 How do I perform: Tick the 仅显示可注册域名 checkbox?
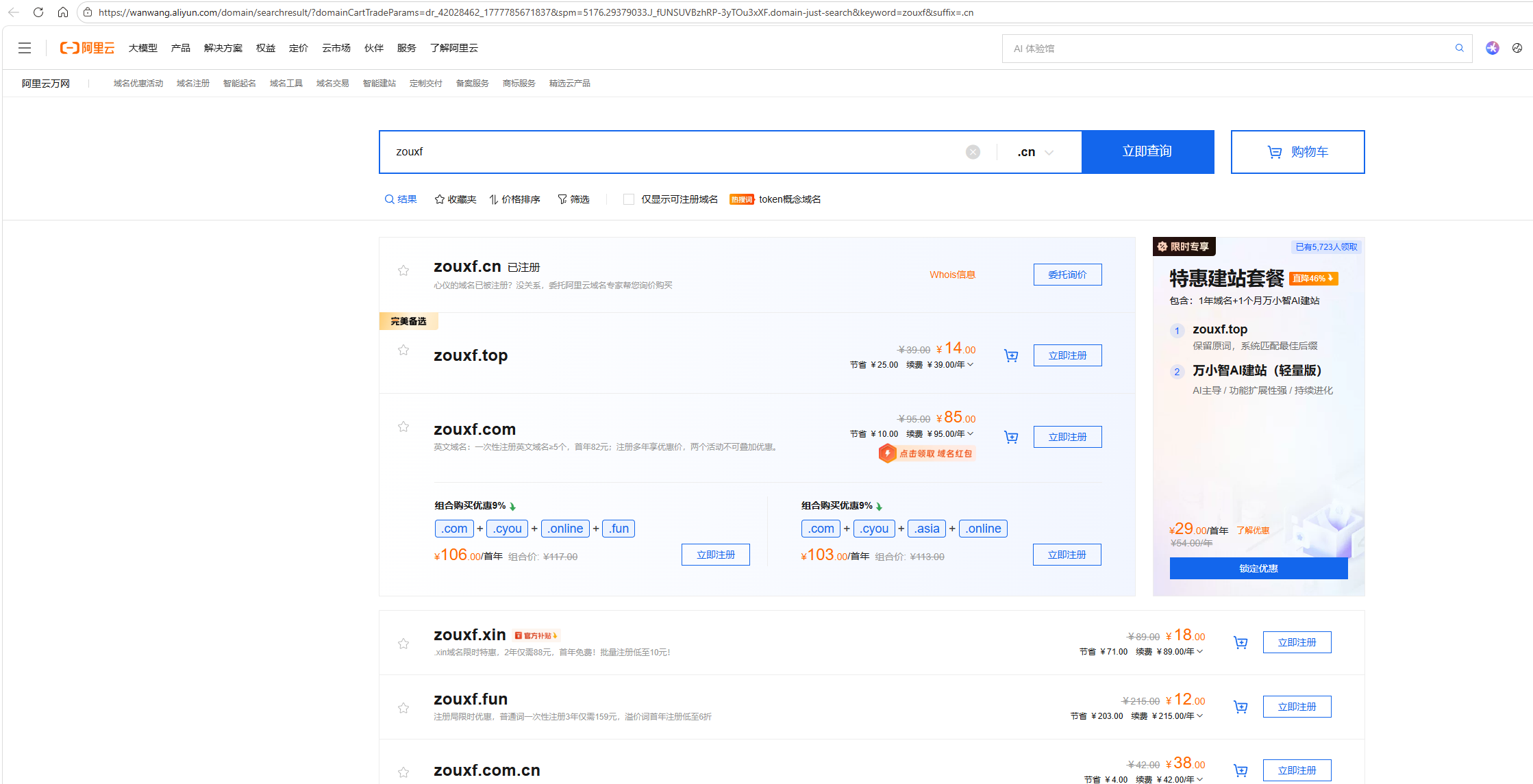point(628,199)
